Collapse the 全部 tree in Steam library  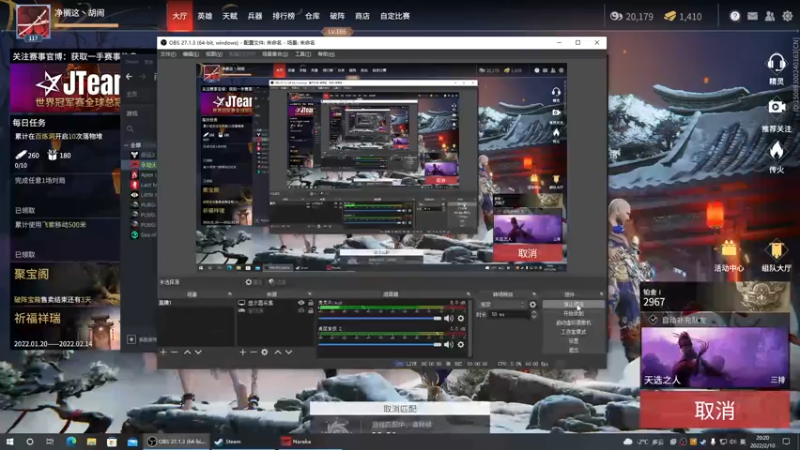coord(126,145)
